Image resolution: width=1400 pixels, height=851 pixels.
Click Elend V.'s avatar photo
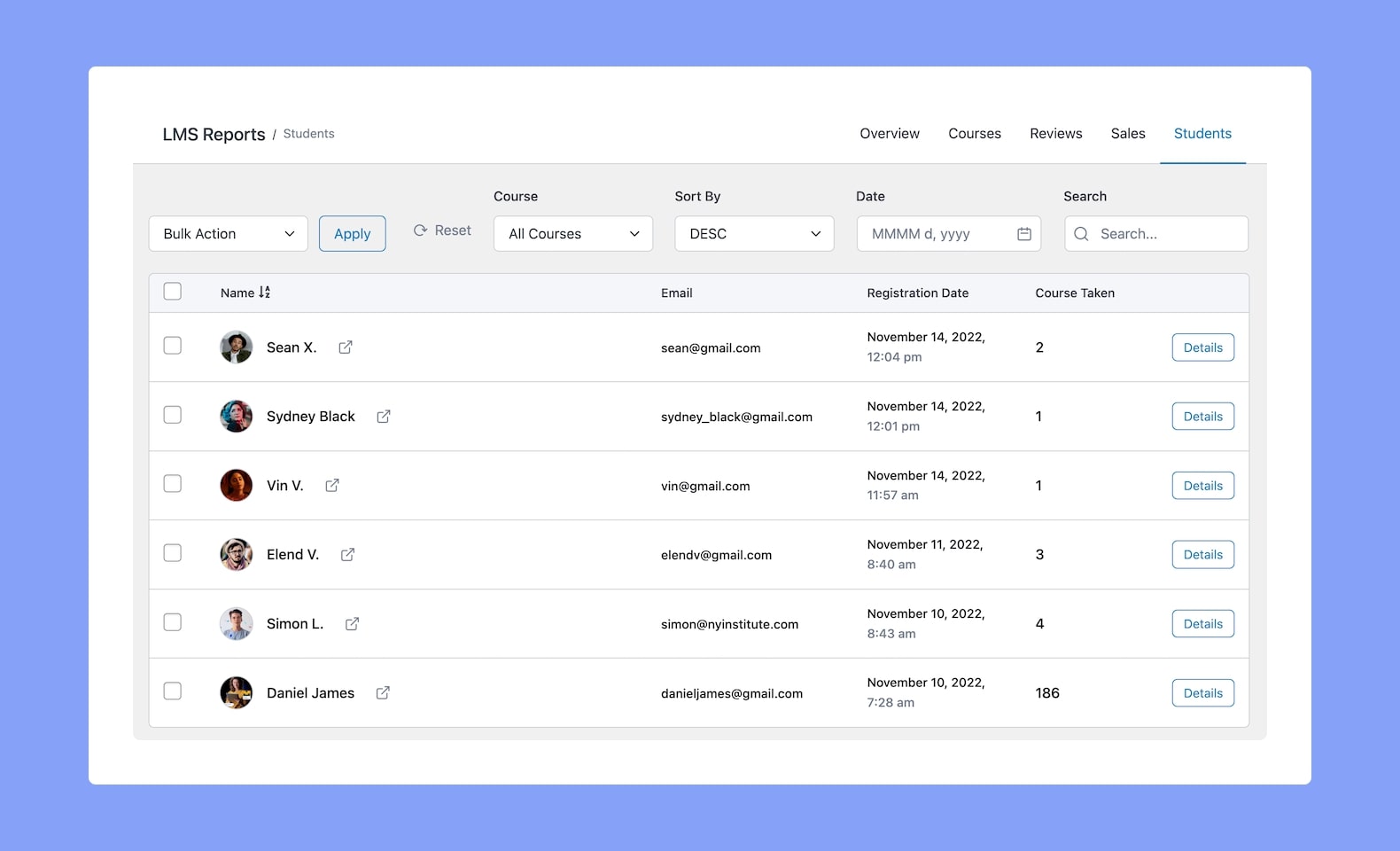237,555
